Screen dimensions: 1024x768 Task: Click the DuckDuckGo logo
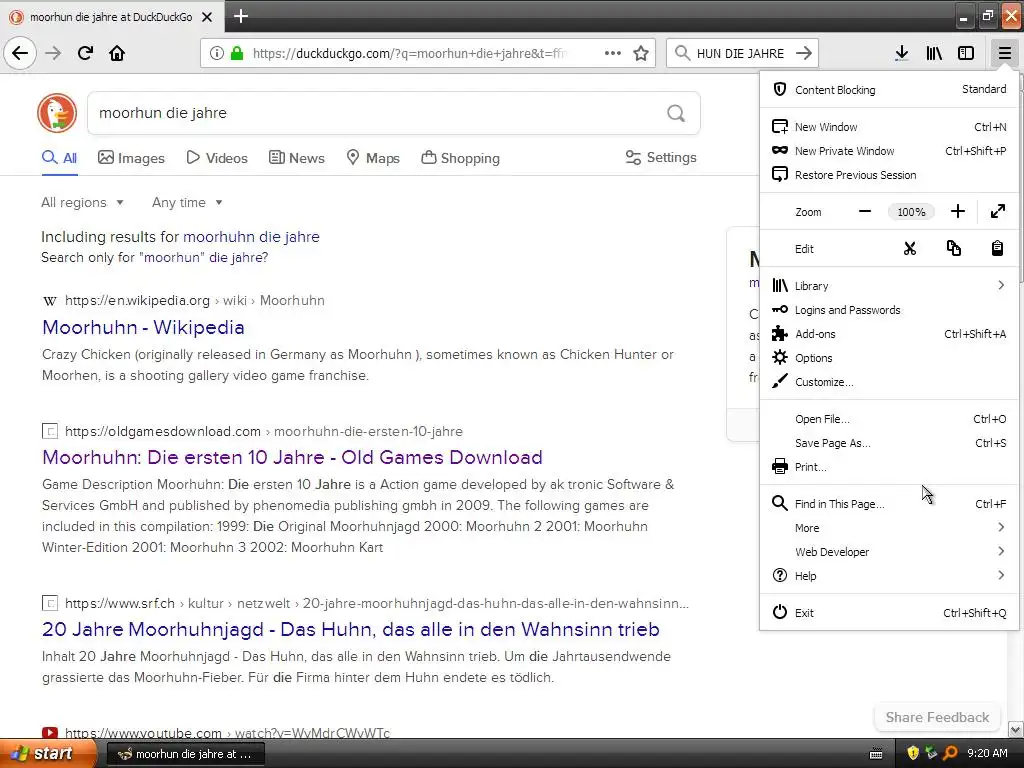57,113
